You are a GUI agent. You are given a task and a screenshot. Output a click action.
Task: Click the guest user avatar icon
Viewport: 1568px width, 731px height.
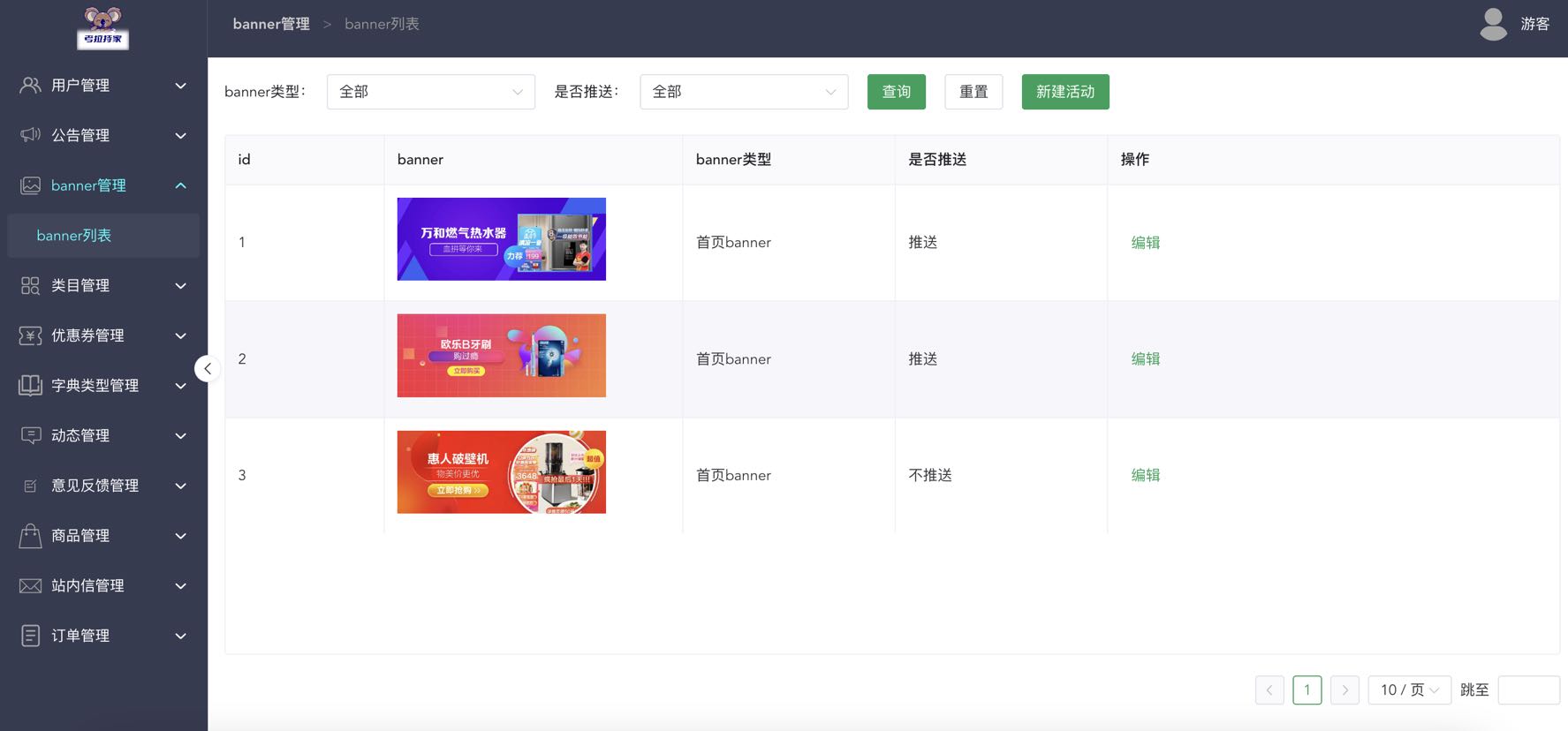pyautogui.click(x=1493, y=24)
